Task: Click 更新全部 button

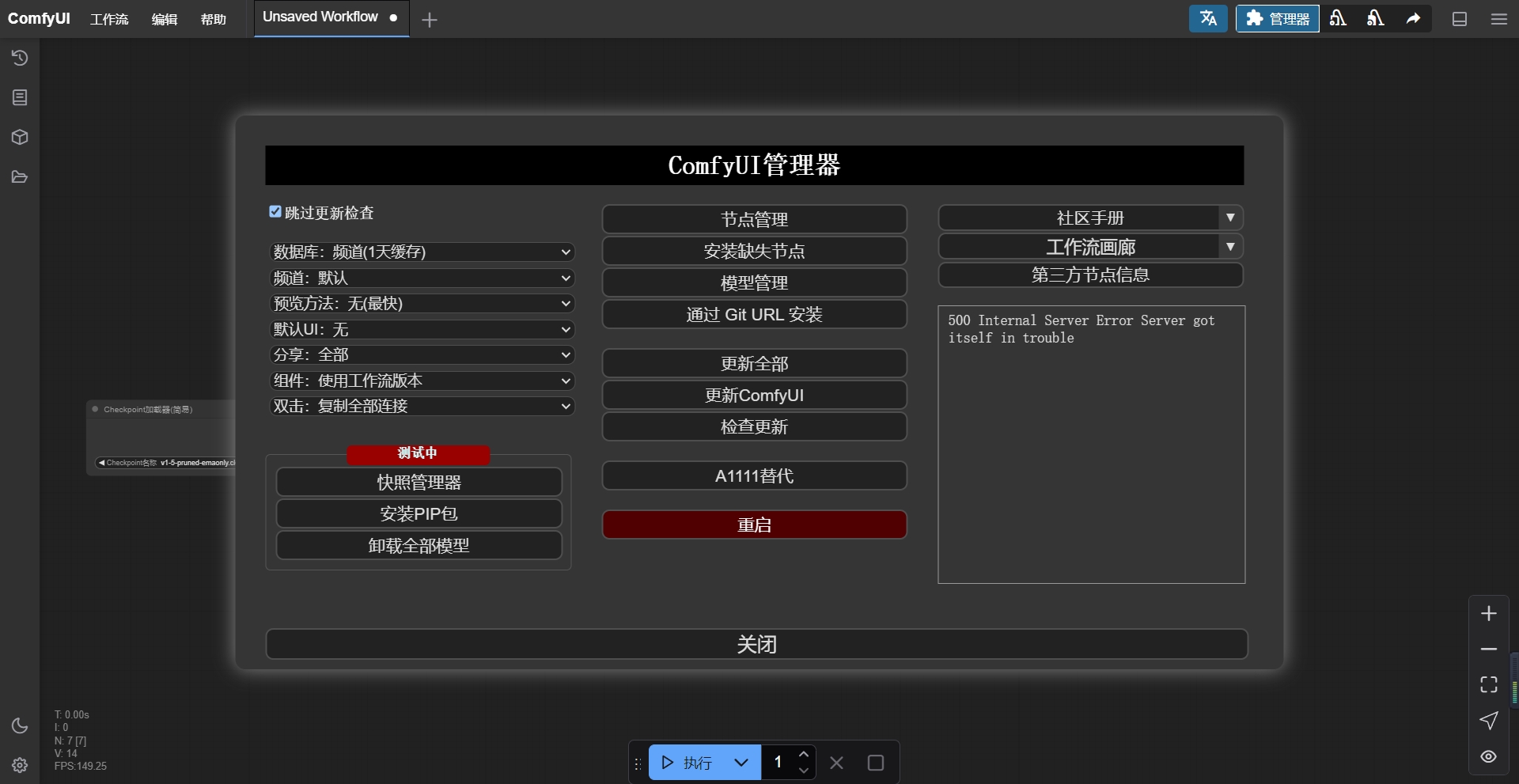Action: click(755, 363)
